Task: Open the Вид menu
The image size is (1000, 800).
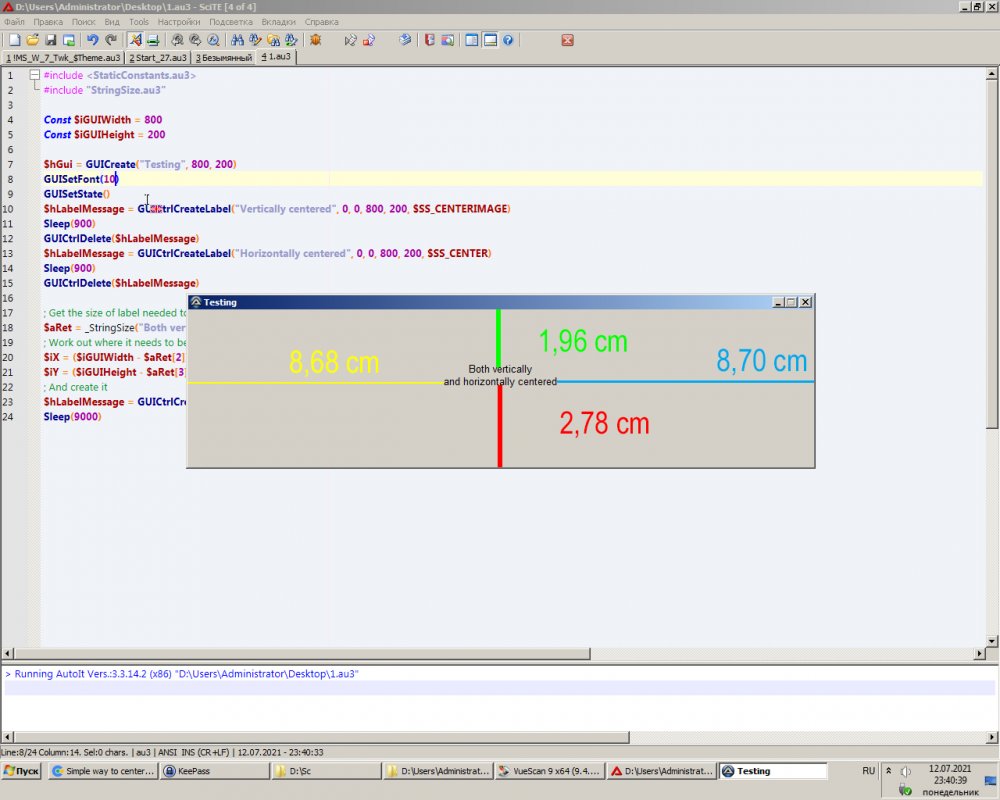Action: click(x=112, y=22)
